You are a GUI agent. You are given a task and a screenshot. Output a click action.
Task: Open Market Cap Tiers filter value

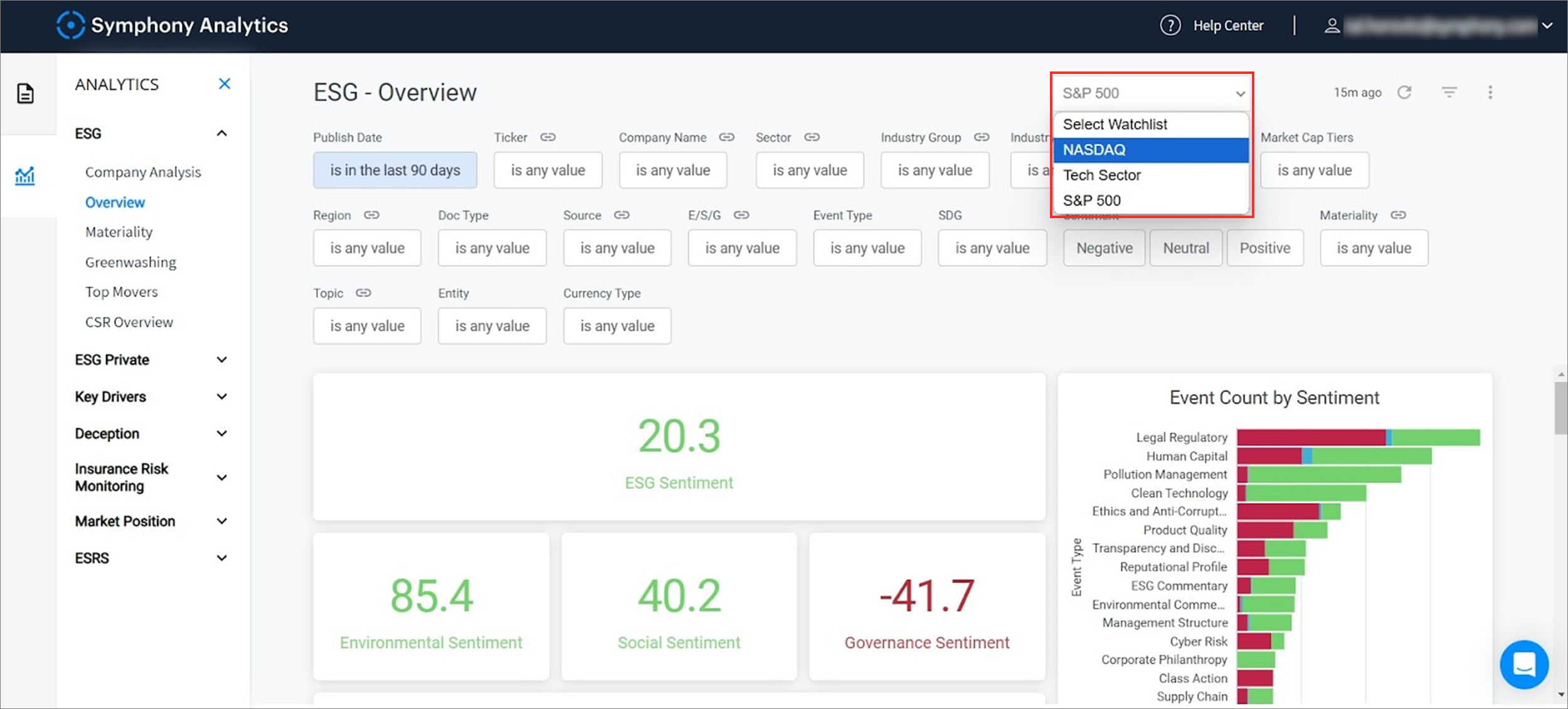1315,170
